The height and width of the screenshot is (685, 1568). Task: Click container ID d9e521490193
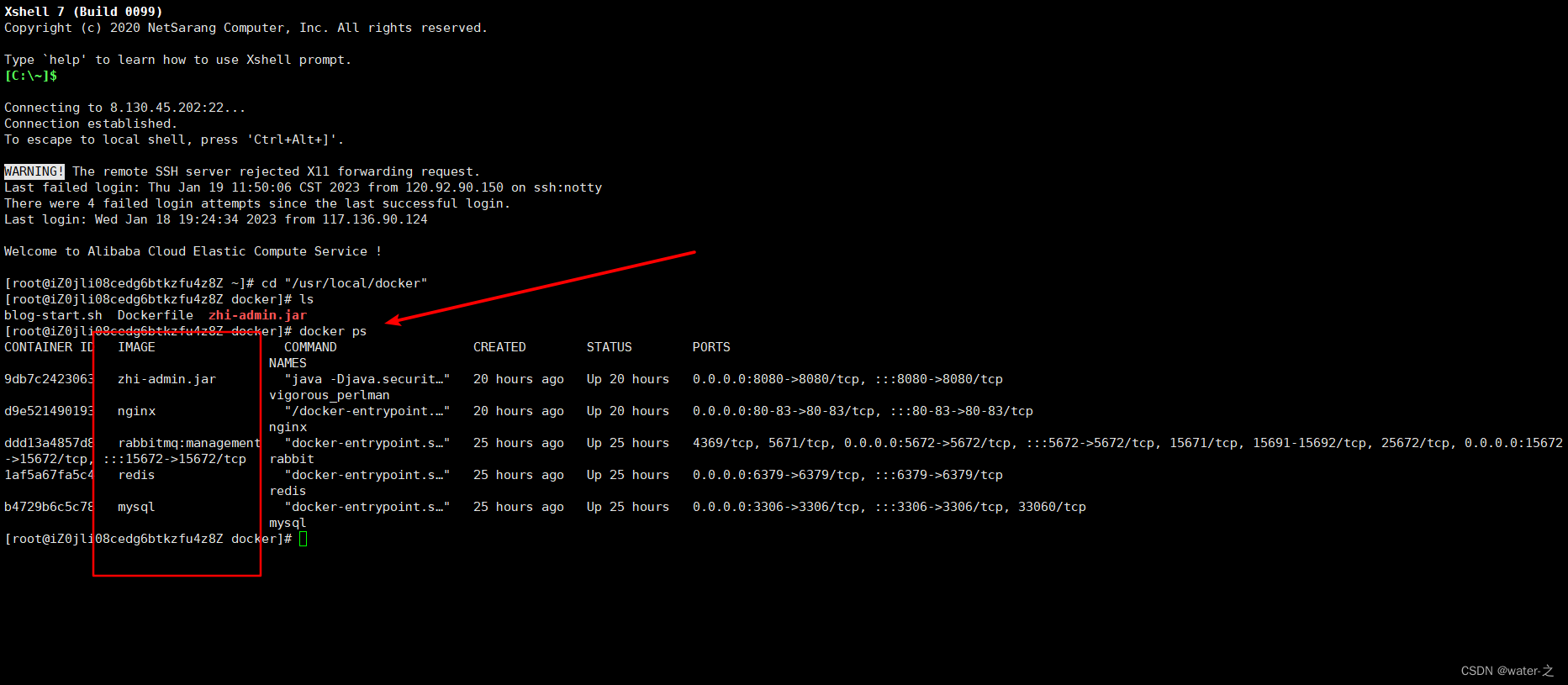coord(49,411)
